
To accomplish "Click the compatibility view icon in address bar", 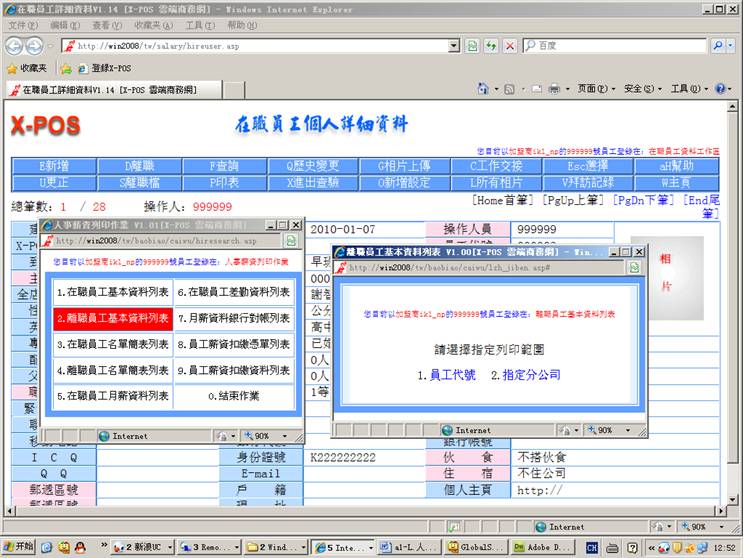I will pyautogui.click(x=472, y=46).
